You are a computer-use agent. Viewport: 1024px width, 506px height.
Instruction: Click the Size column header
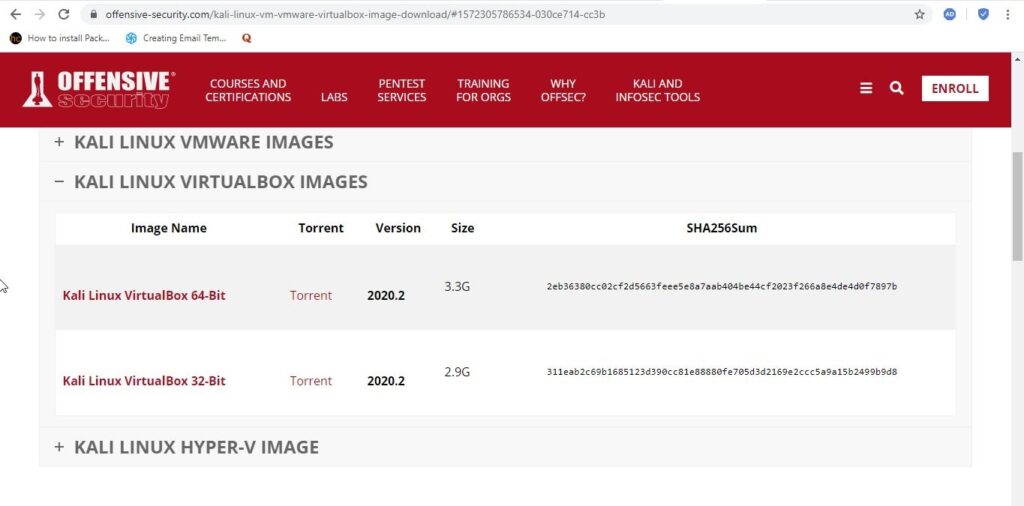pyautogui.click(x=462, y=228)
